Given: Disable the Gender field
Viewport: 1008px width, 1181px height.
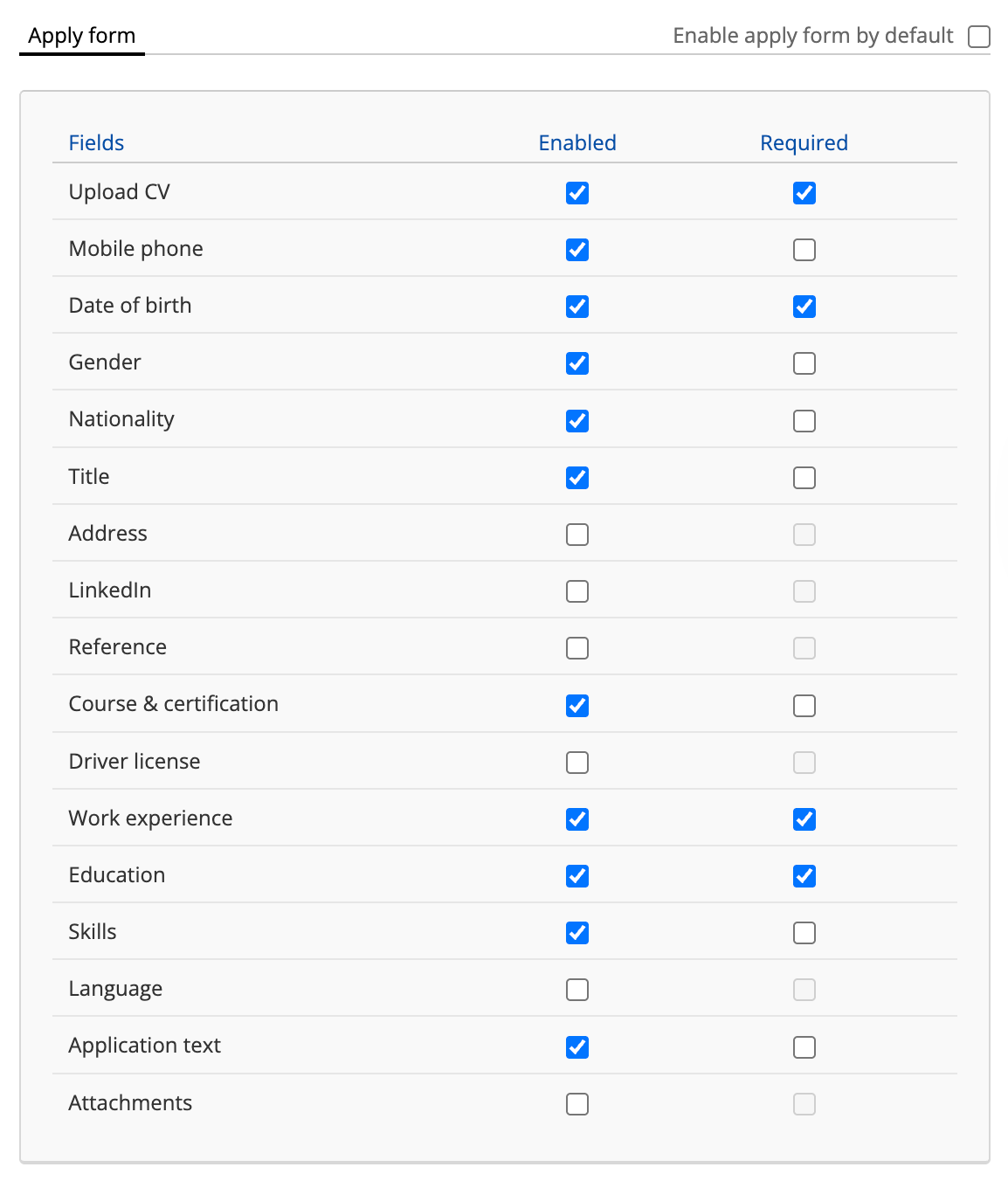Looking at the screenshot, I should (x=577, y=363).
